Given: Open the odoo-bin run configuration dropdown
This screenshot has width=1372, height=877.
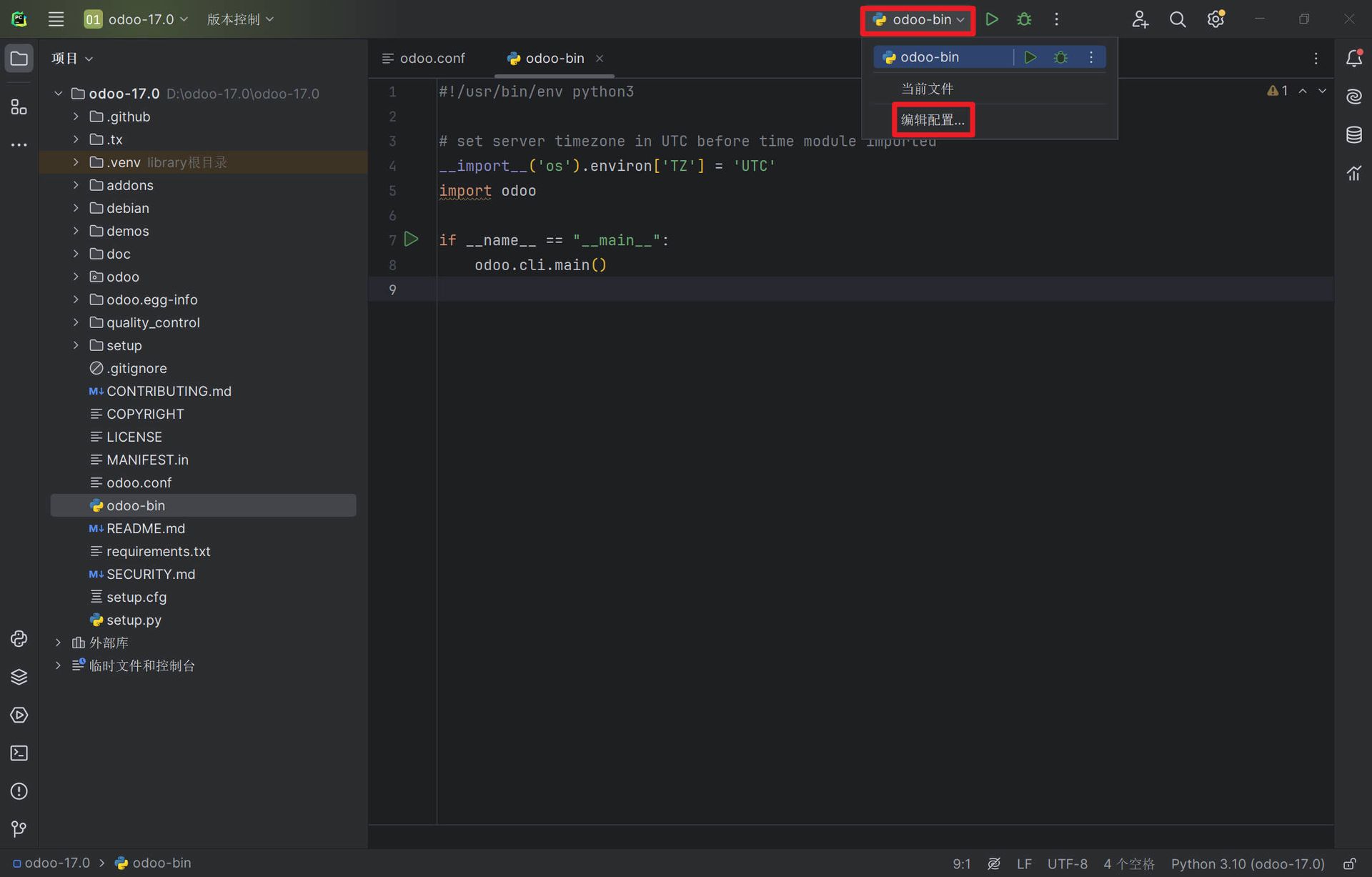Looking at the screenshot, I should 918,19.
